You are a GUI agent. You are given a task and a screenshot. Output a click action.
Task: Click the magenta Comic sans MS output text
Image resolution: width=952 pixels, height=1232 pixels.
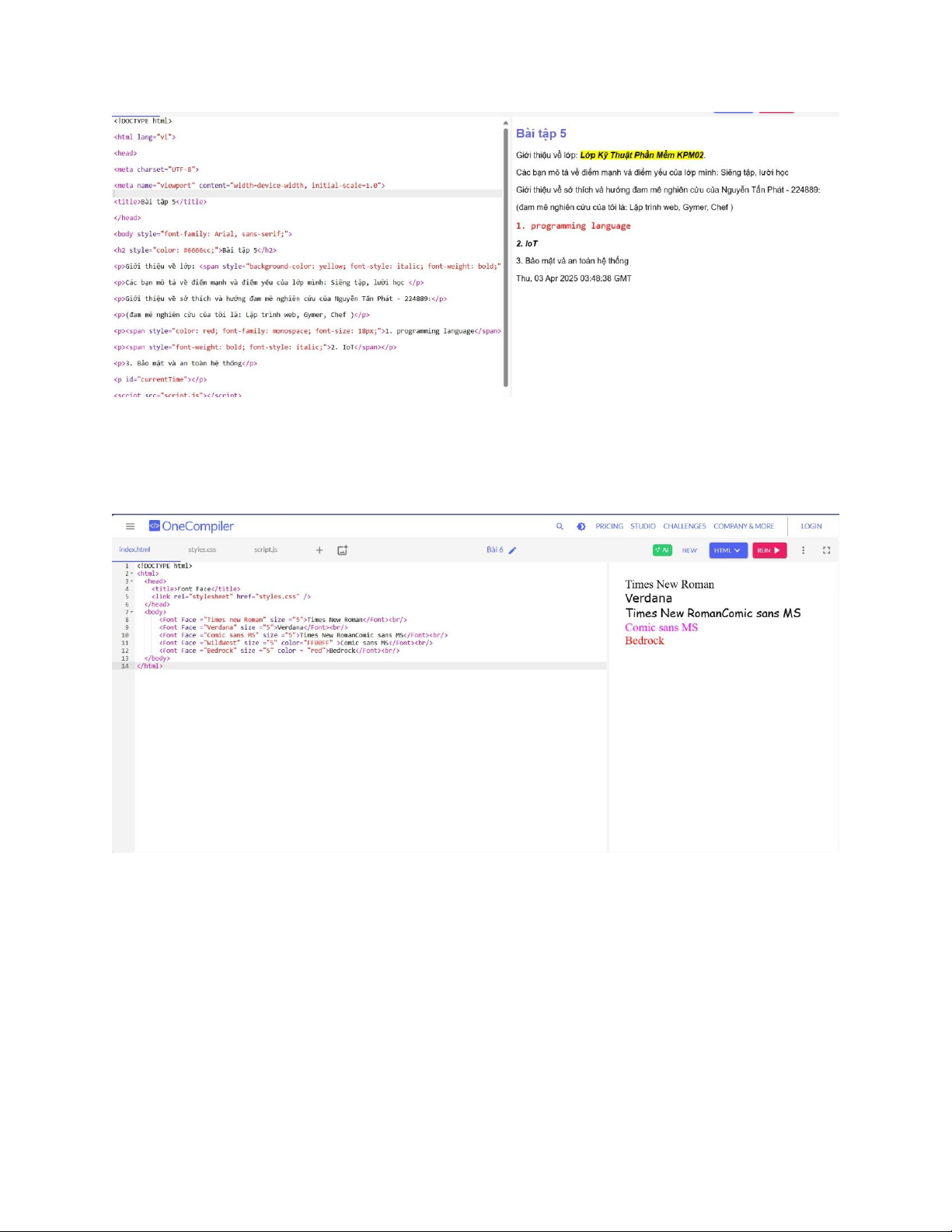tap(661, 627)
